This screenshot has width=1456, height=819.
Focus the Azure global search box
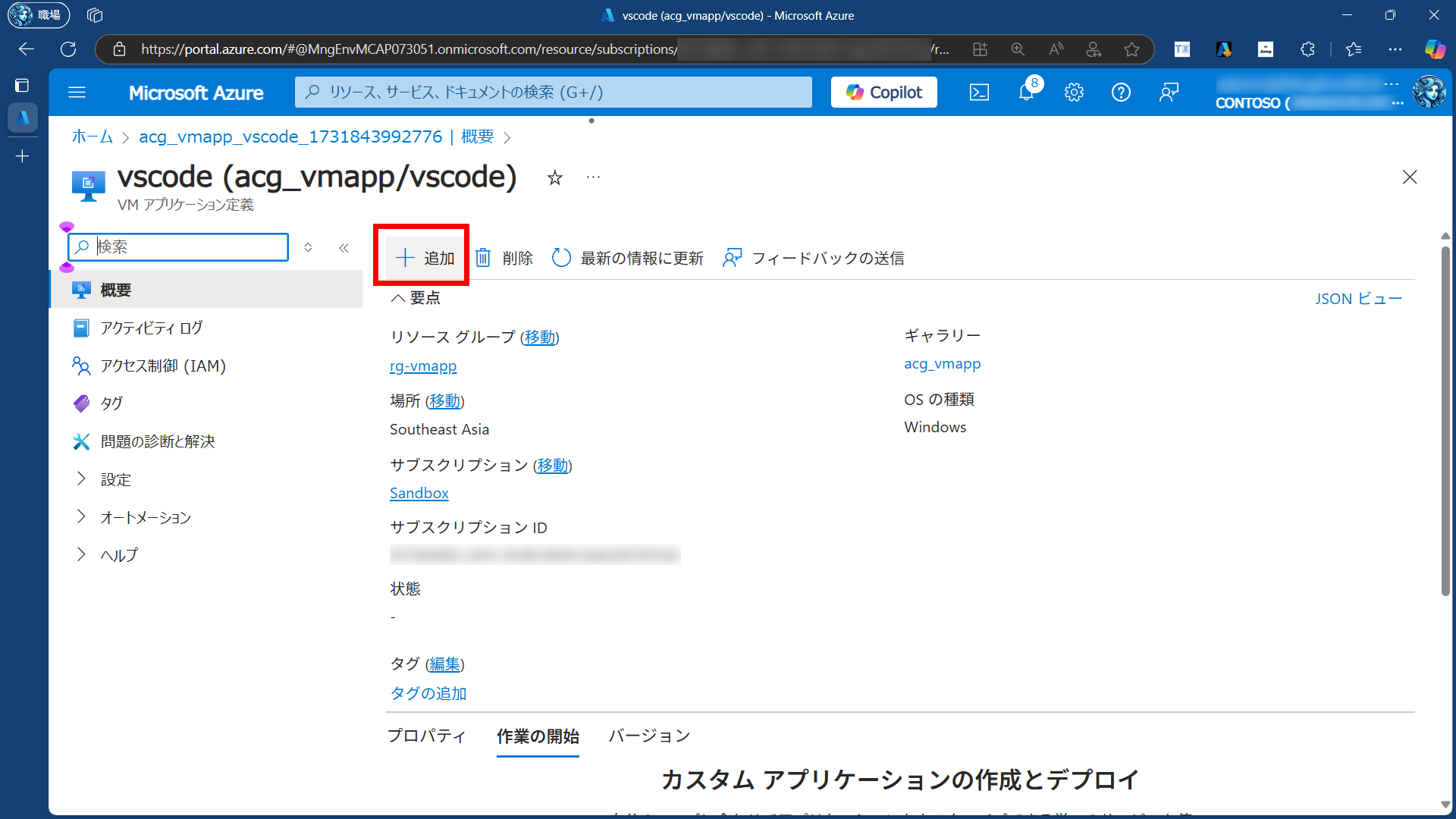[x=554, y=93]
